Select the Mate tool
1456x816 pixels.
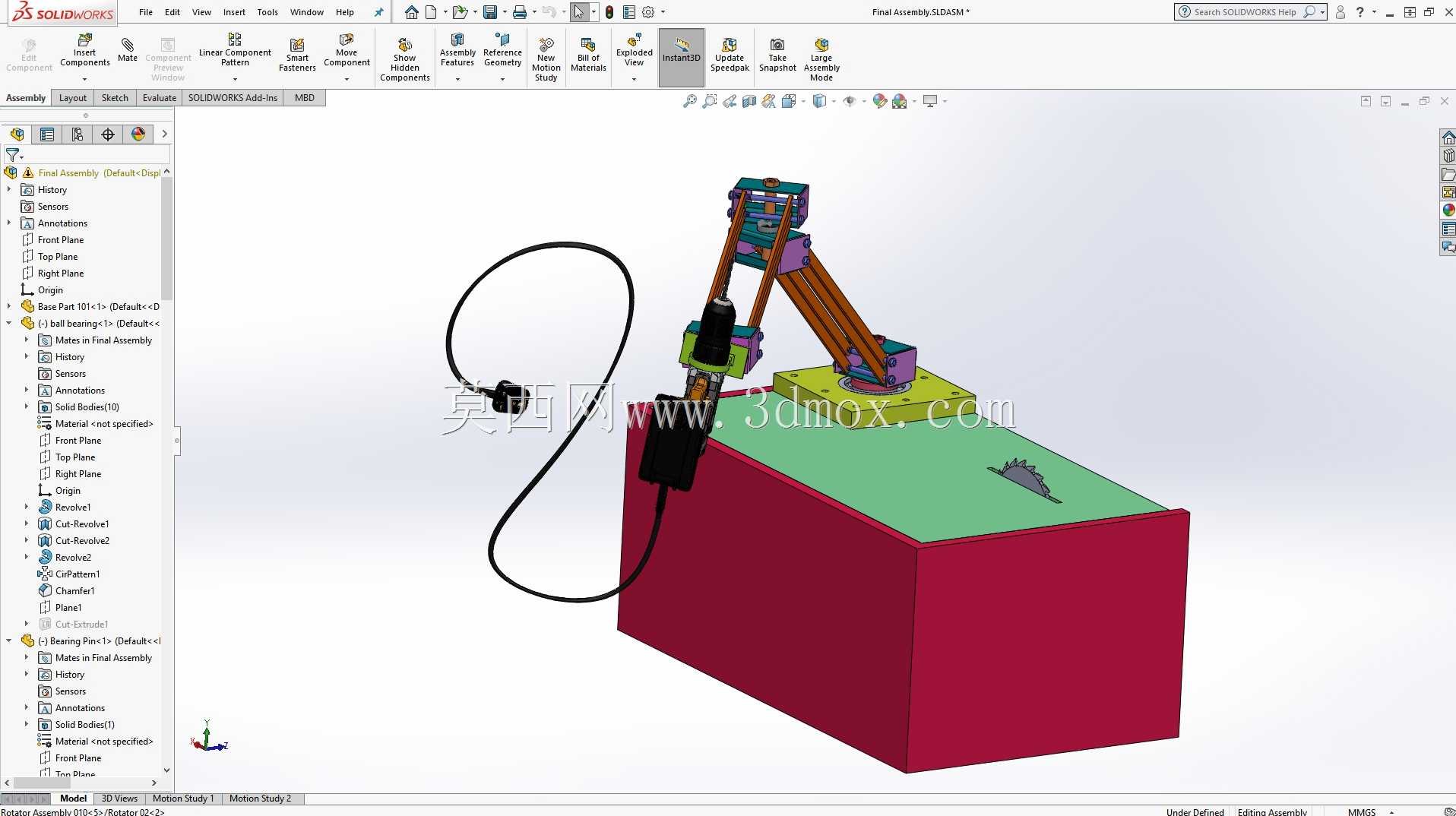coord(128,49)
